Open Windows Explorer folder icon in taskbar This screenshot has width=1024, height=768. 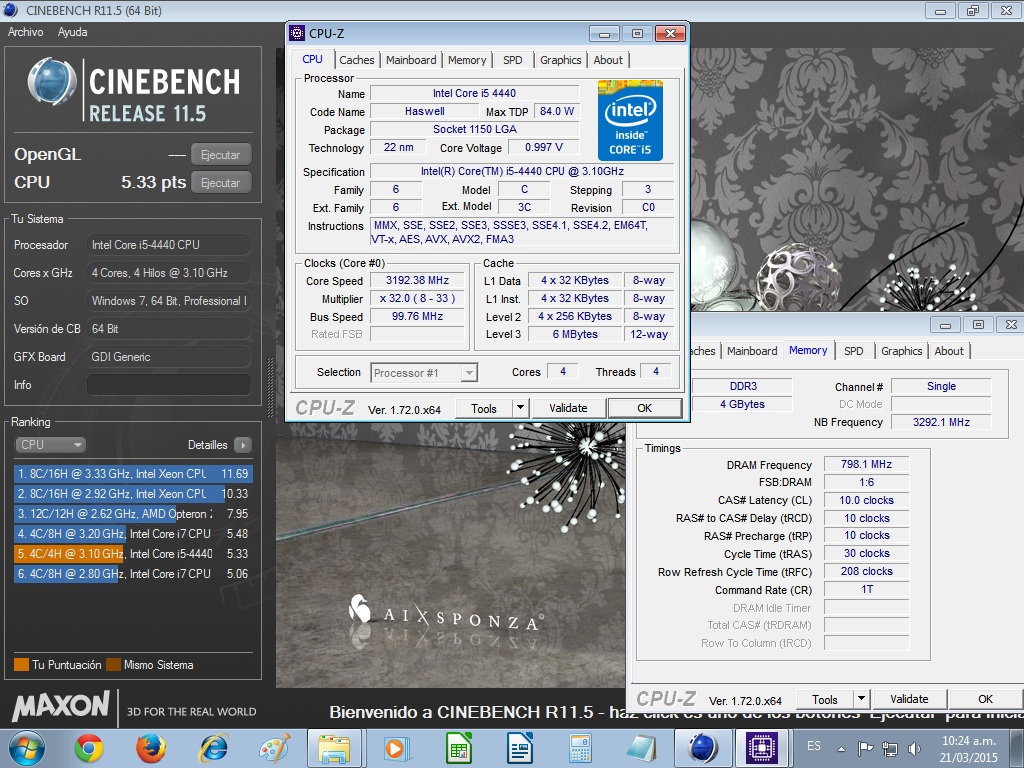336,748
